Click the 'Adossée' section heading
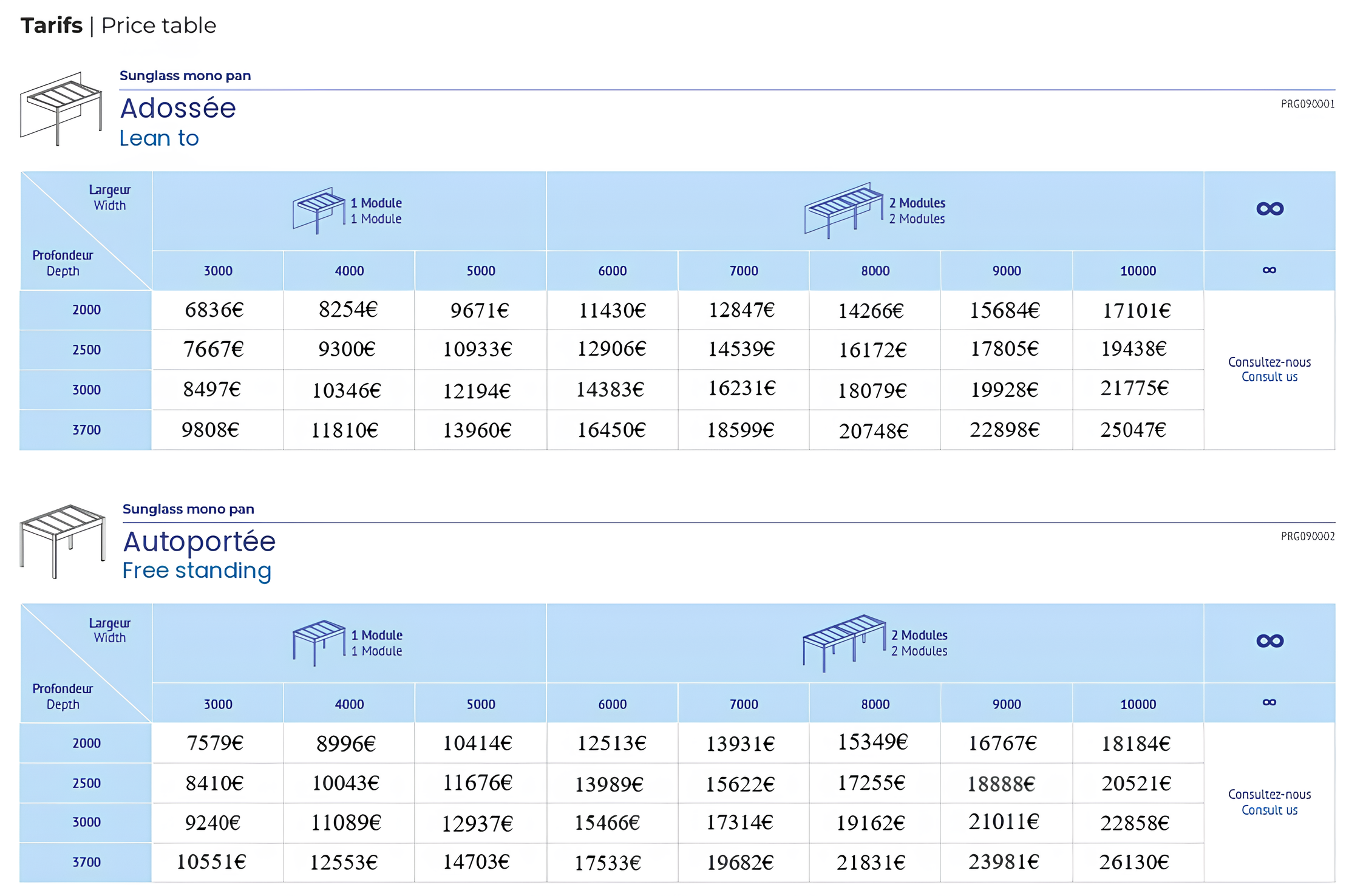 coord(178,108)
